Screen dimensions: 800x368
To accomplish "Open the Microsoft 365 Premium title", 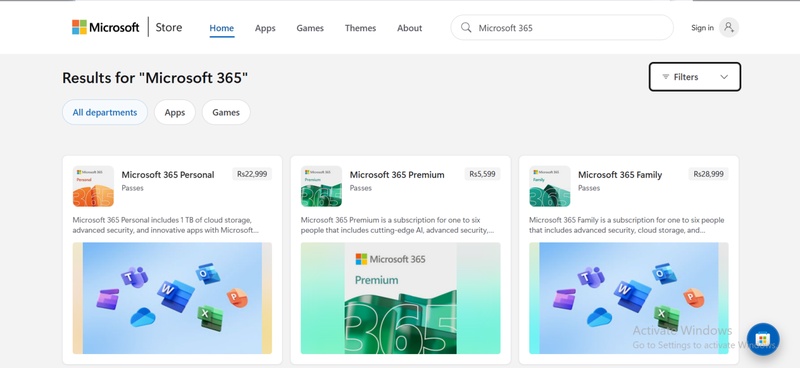I will tap(397, 175).
